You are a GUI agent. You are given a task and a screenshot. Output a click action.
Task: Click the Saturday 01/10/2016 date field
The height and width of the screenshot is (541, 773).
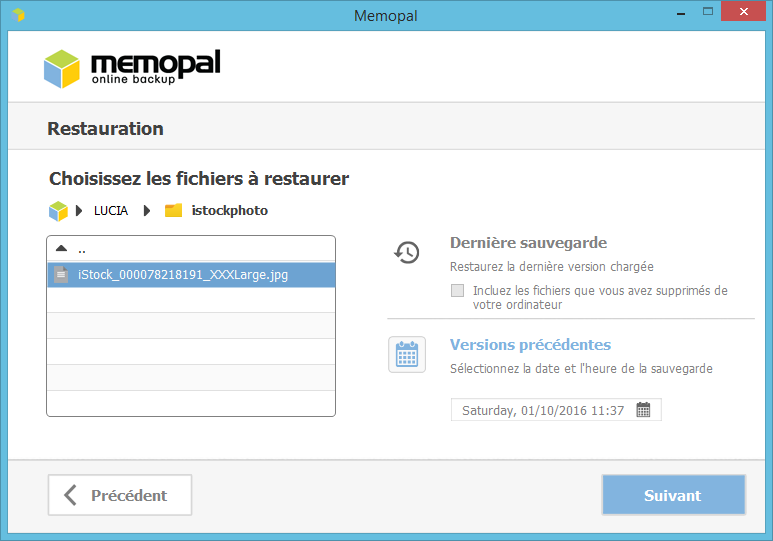pos(556,410)
